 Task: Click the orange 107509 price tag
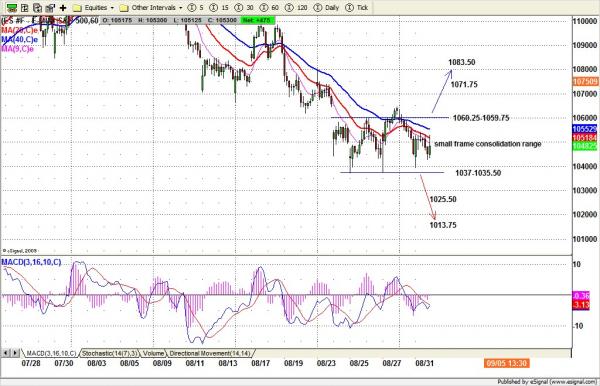[585, 81]
